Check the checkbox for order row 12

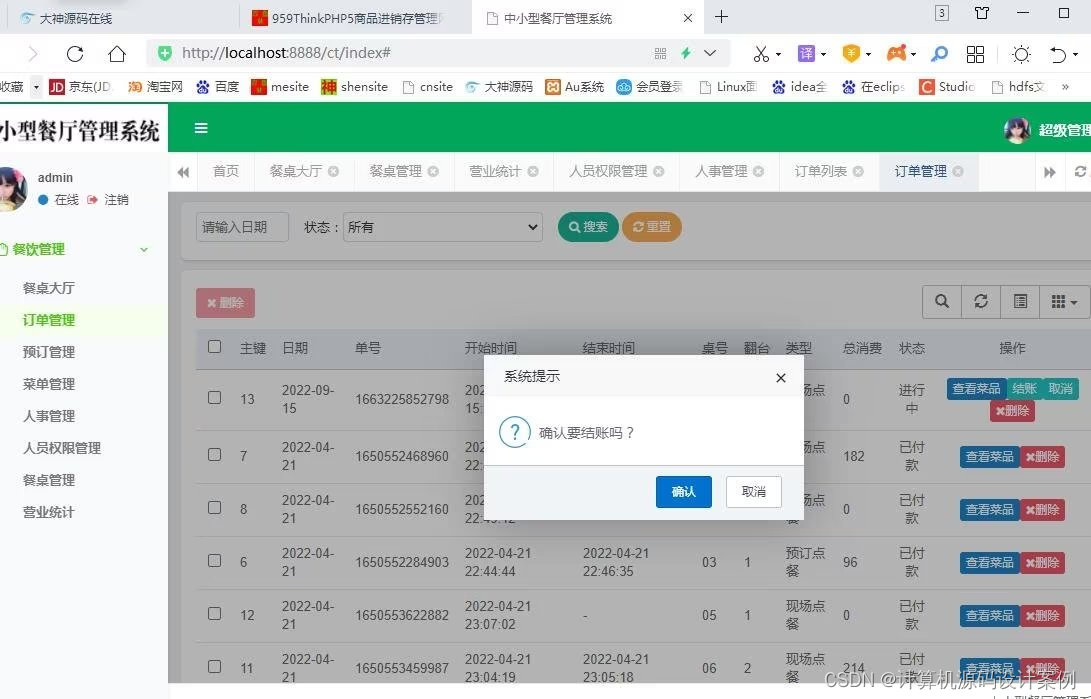pyautogui.click(x=214, y=613)
